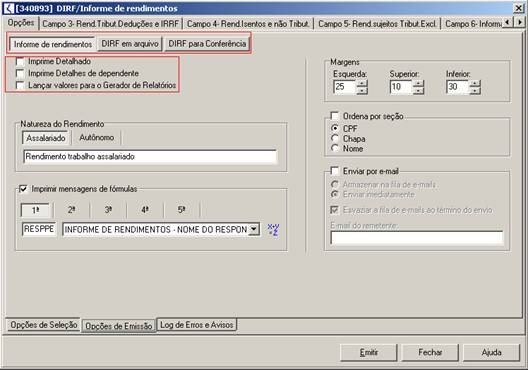Decrease the Inferior margin value
This screenshot has height=370, width=528.
tap(475, 90)
